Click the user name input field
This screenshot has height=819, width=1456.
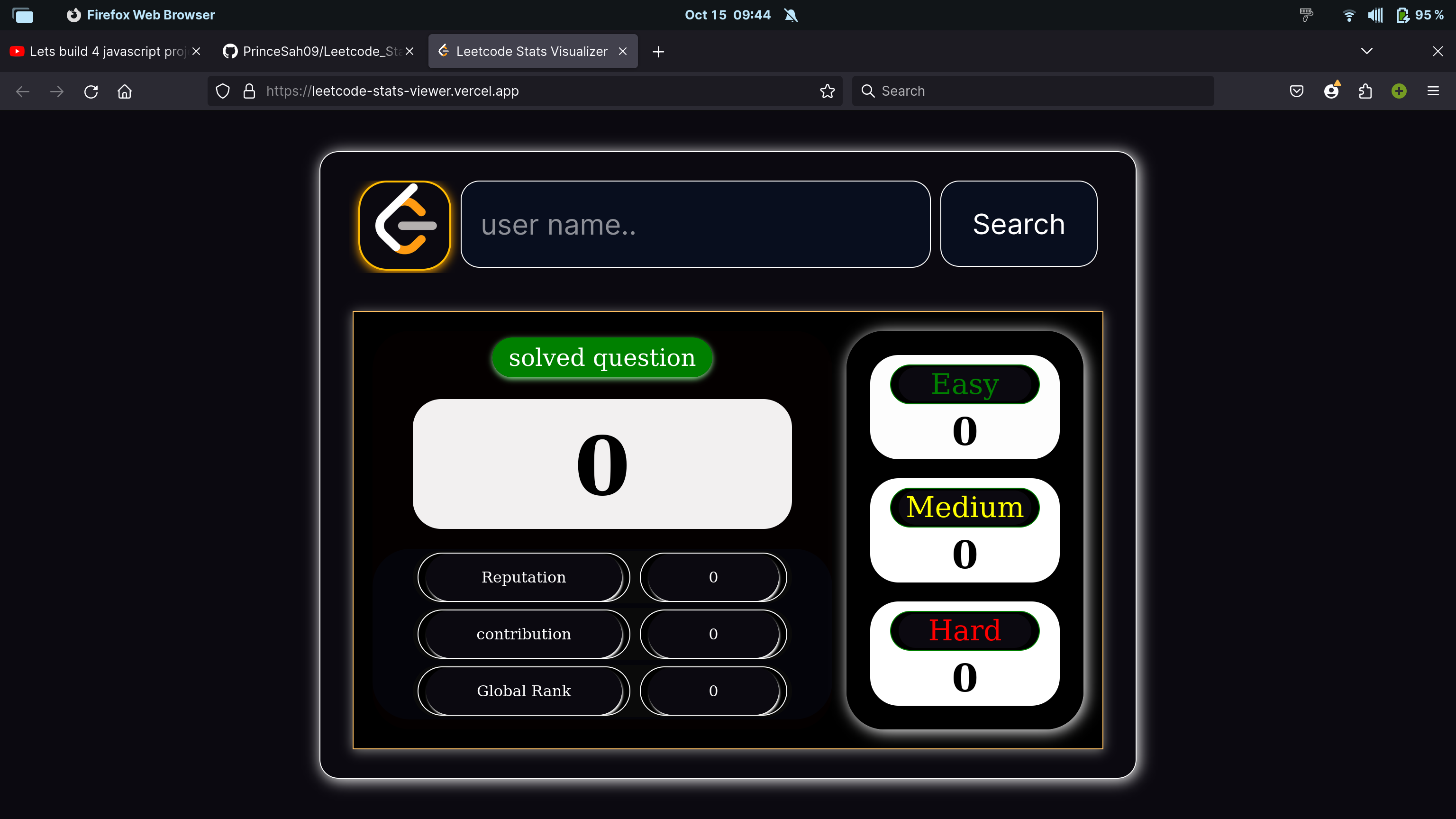695,224
